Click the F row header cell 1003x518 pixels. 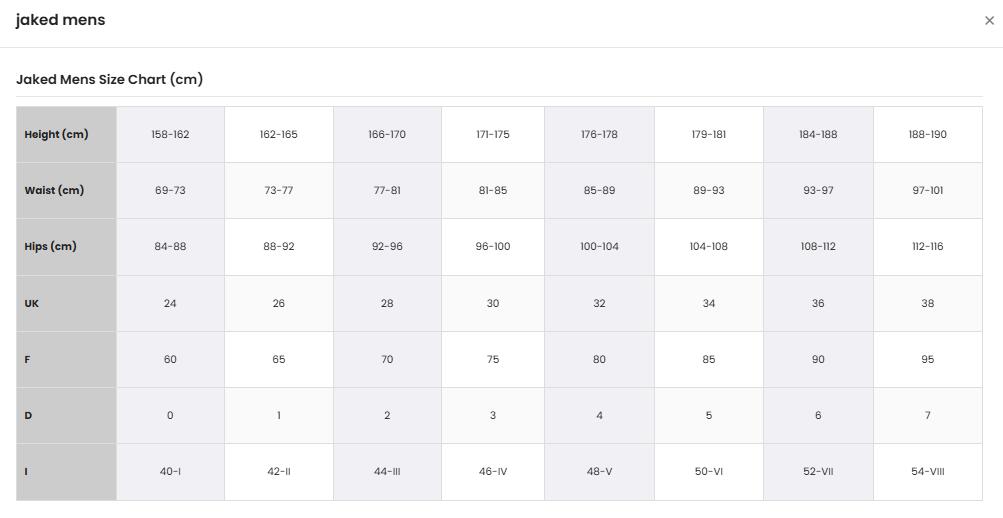(x=67, y=359)
